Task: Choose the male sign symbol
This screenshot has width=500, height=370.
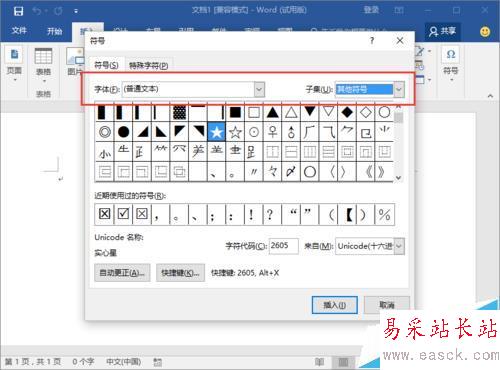Action: pos(291,132)
